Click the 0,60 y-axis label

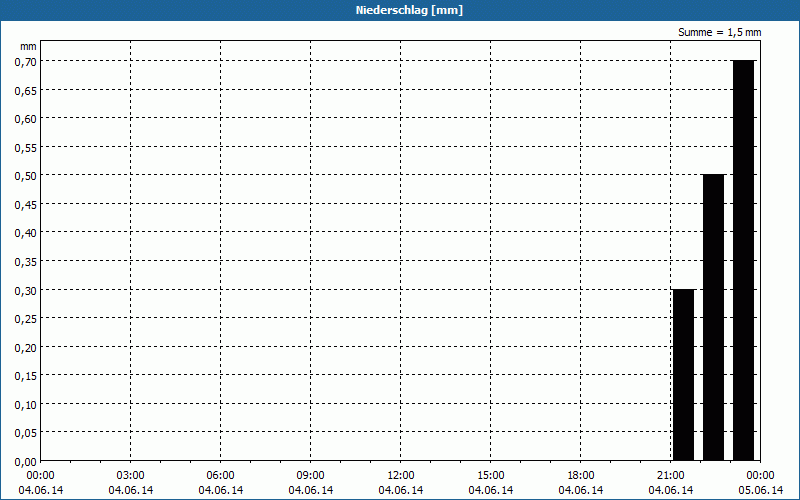point(26,118)
